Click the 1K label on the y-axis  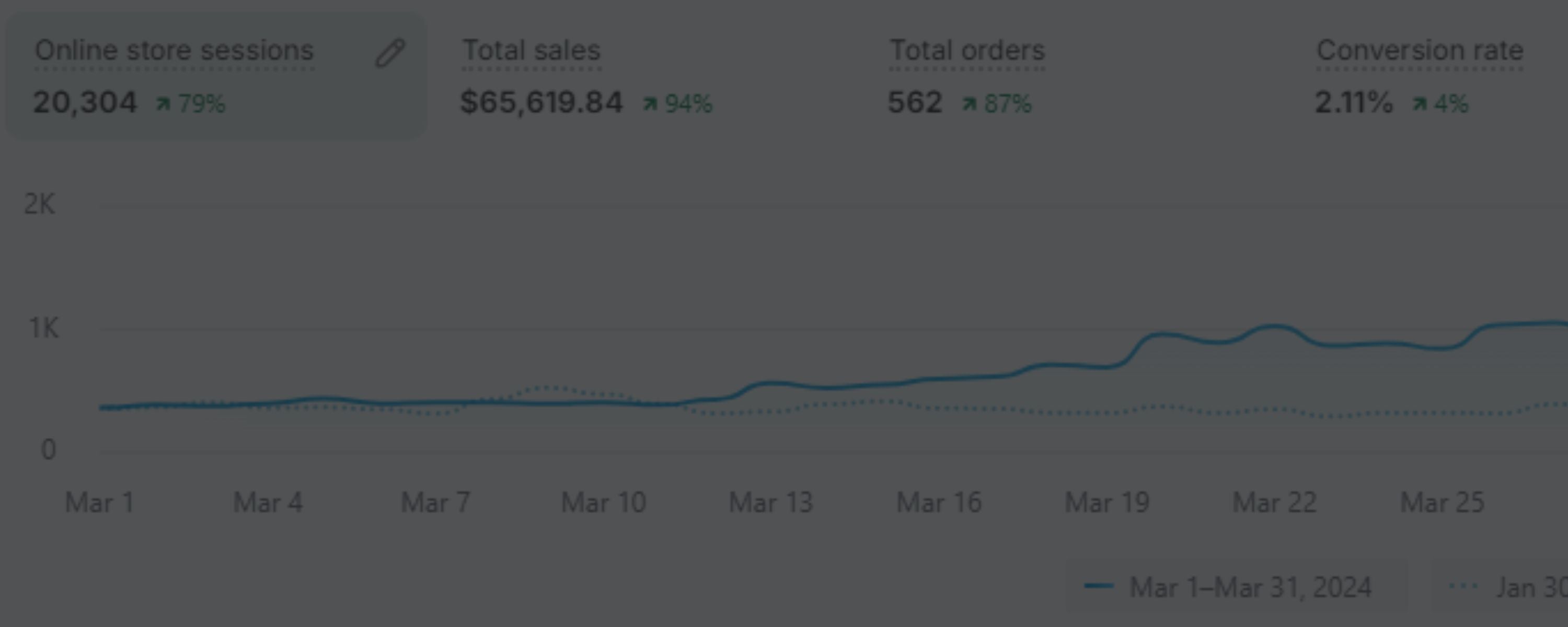(x=44, y=329)
